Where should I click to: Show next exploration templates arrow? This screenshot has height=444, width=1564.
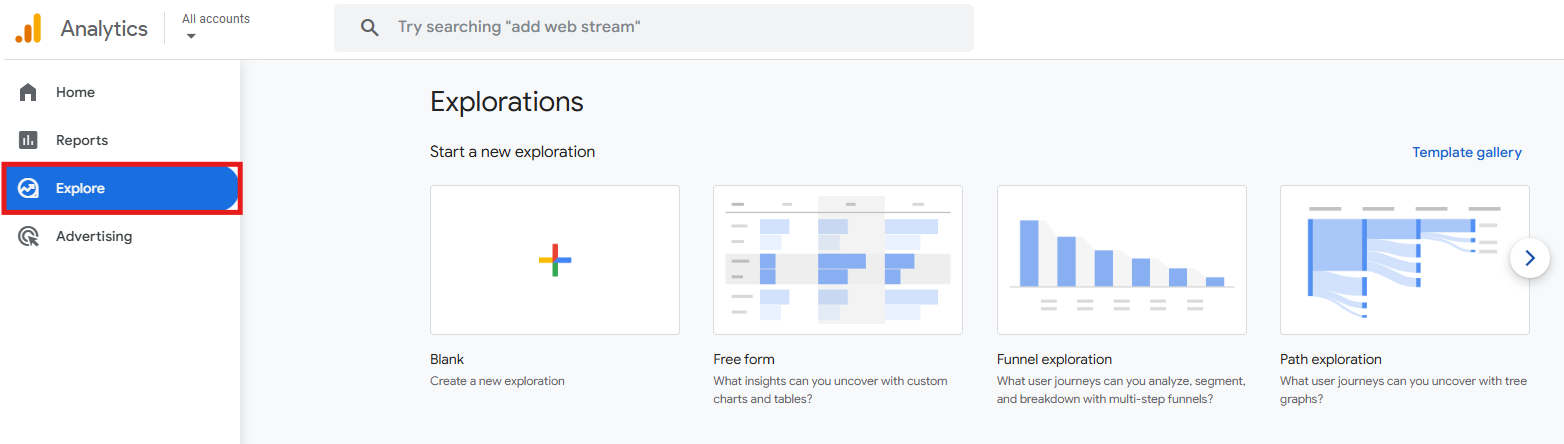pos(1529,258)
